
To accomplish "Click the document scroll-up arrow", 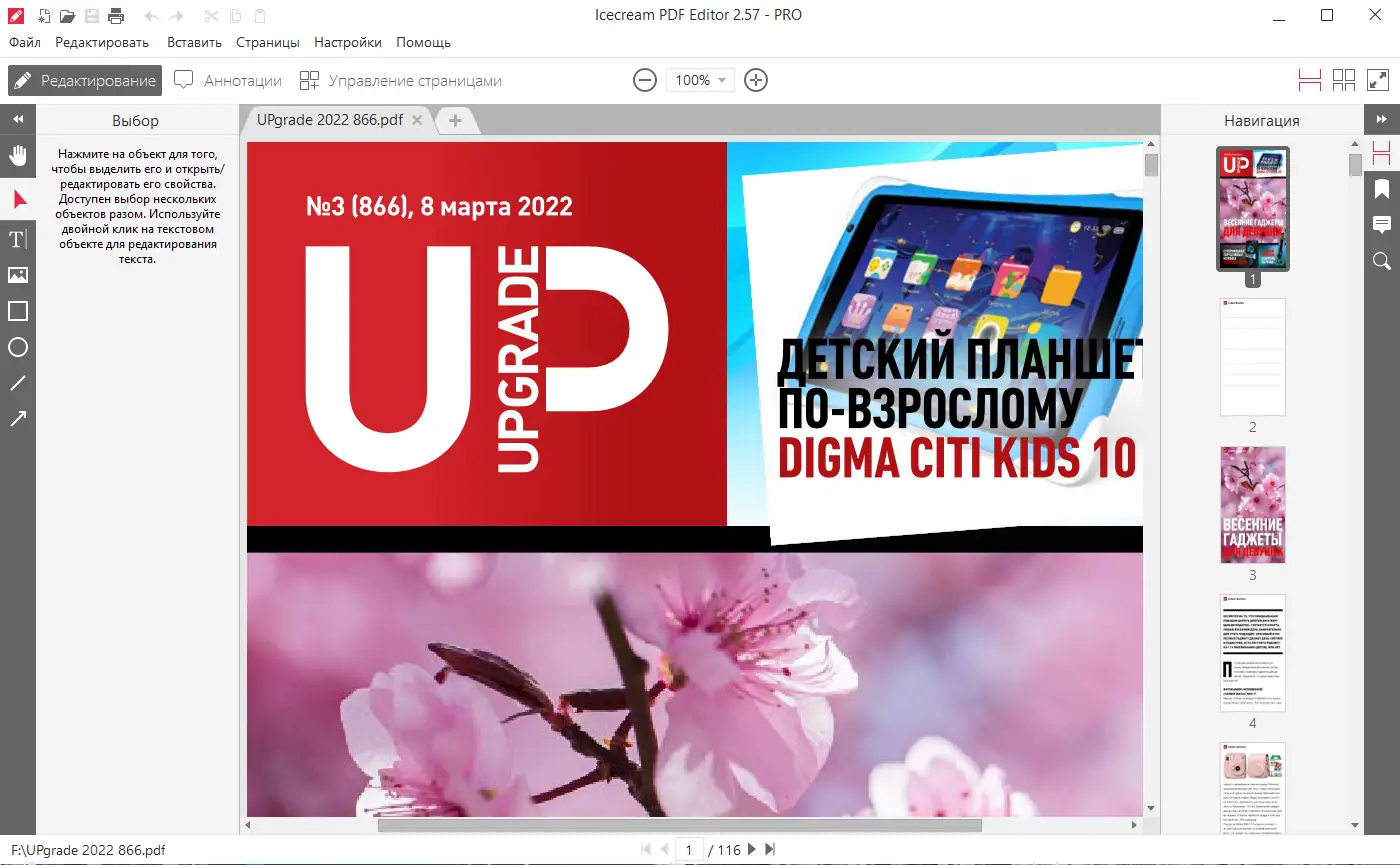I will pos(1151,145).
